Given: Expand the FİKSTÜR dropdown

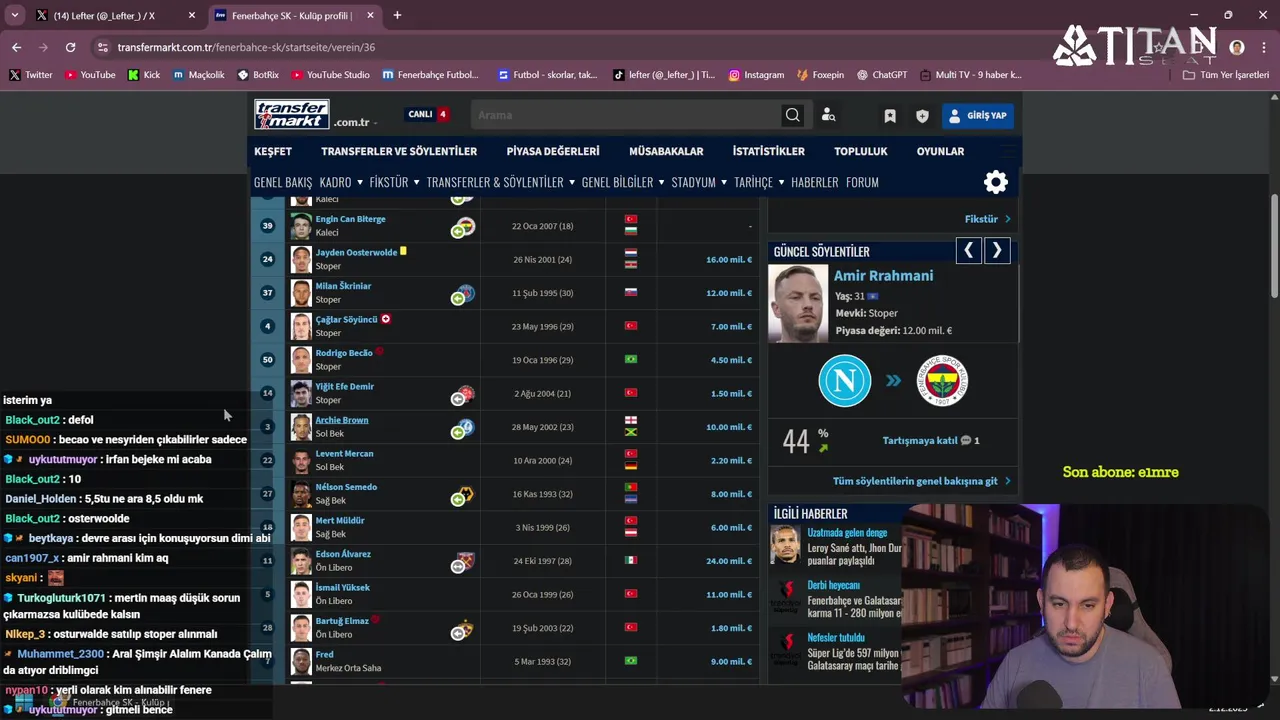Looking at the screenshot, I should click(x=395, y=182).
